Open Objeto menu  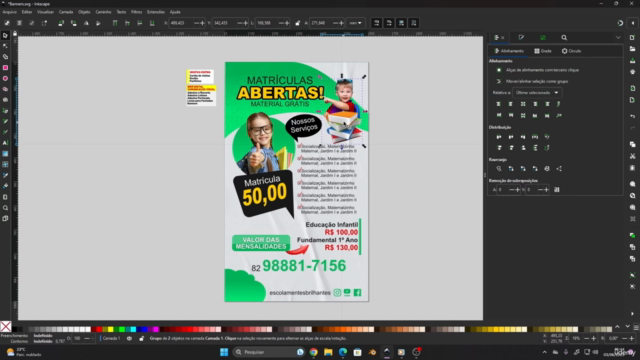tap(84, 12)
